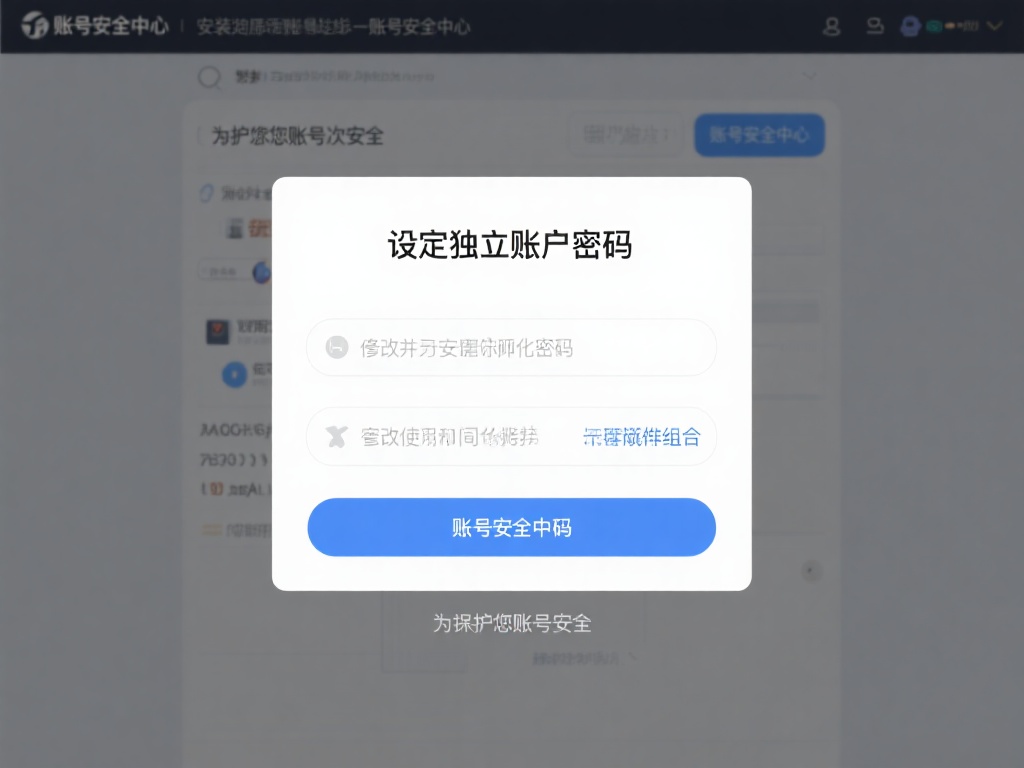This screenshot has height=768, width=1024.
Task: Select the radio circle above the panel
Action: pos(210,77)
